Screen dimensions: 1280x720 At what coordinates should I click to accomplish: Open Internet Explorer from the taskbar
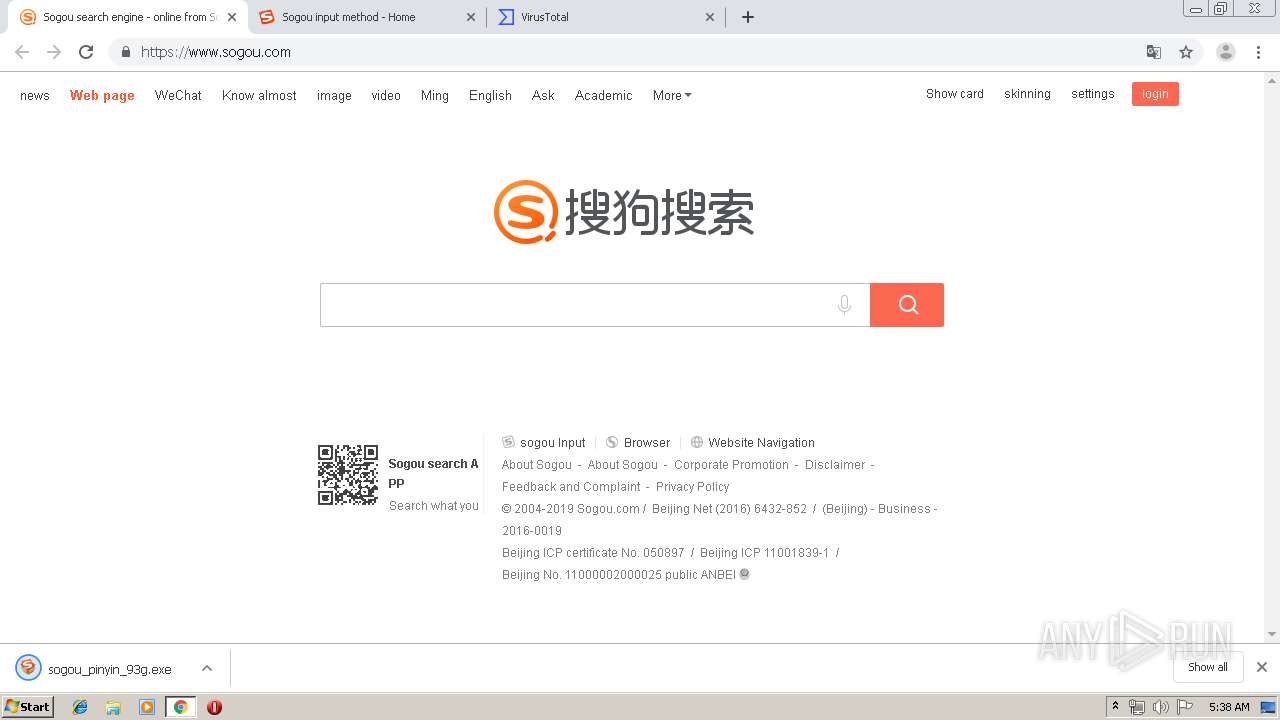[80, 707]
